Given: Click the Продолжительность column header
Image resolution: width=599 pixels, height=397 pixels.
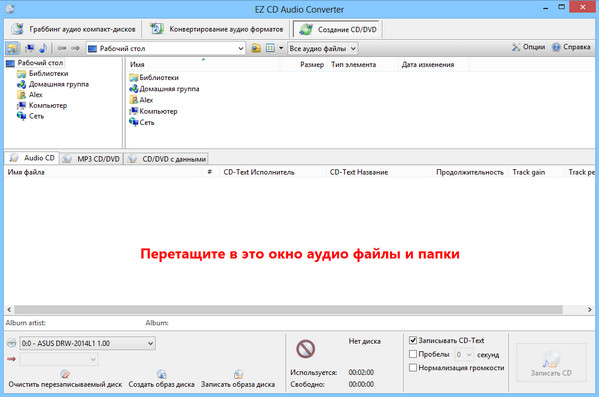Looking at the screenshot, I should (470, 172).
